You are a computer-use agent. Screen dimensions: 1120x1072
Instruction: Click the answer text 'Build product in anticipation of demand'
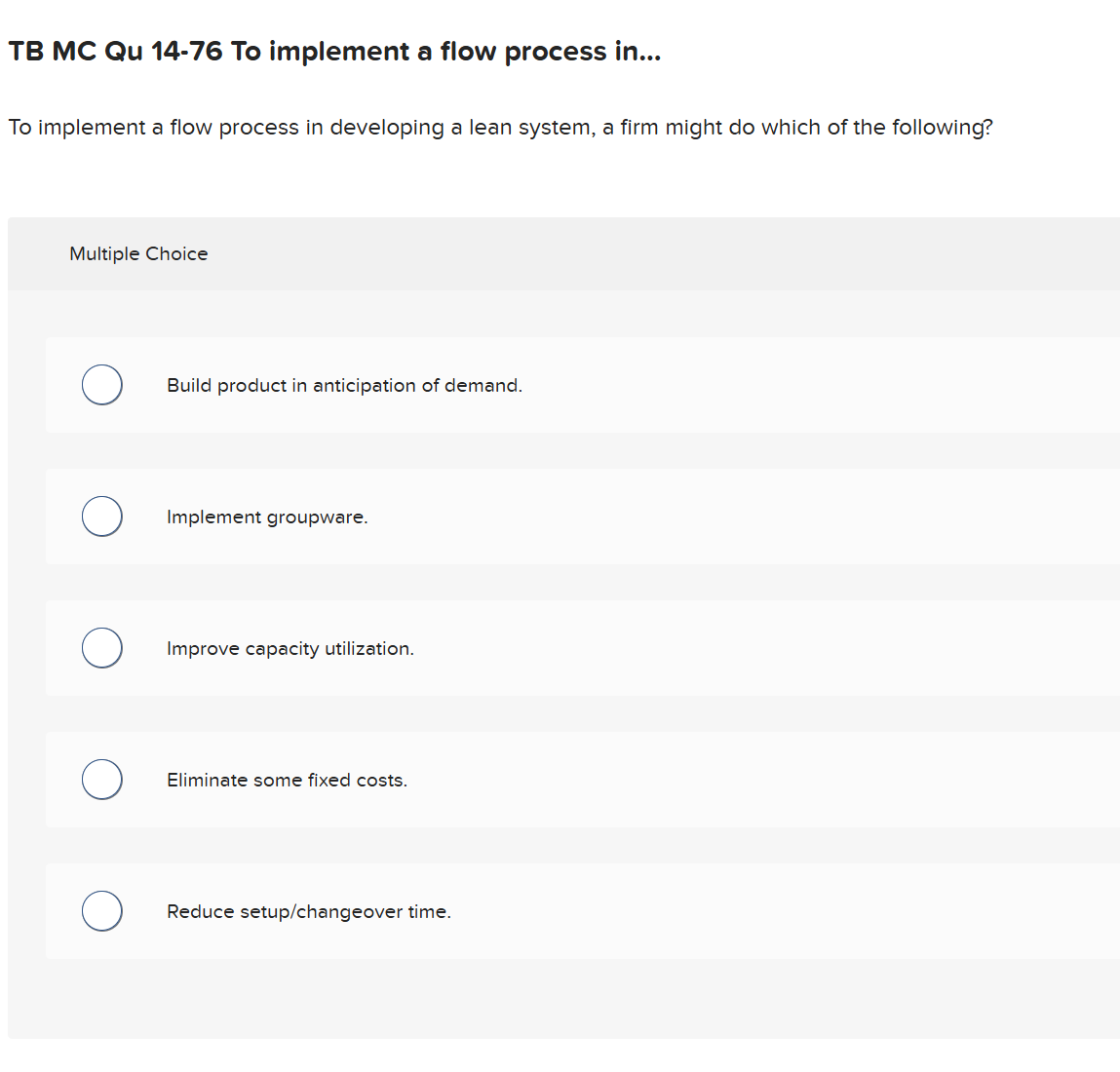click(345, 385)
